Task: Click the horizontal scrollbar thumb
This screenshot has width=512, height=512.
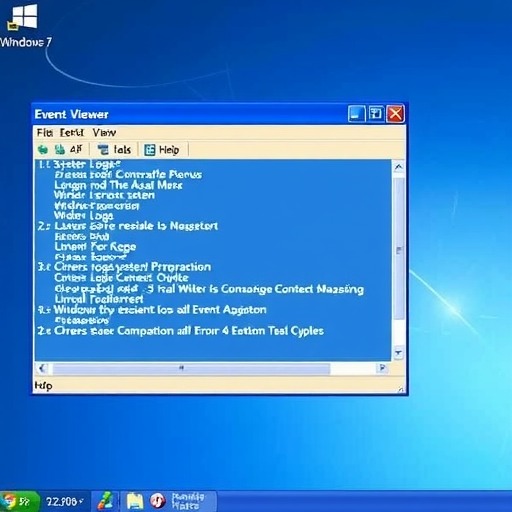Action: (x=191, y=368)
